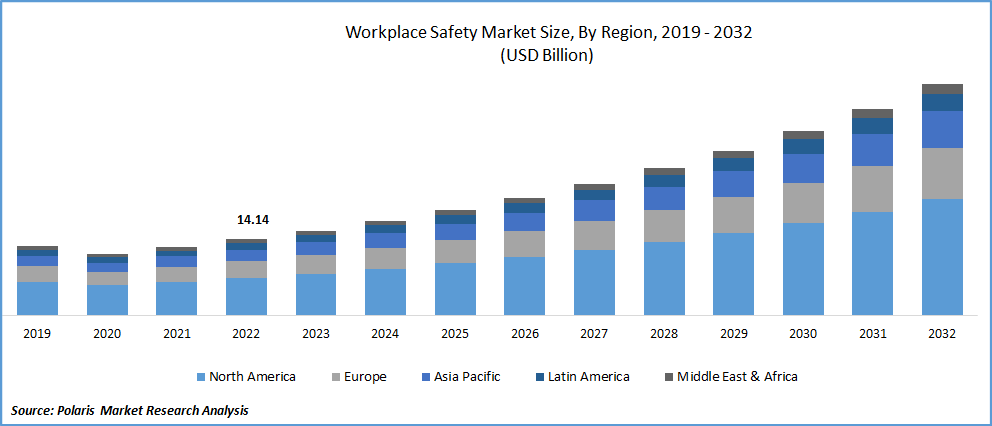
Task: Click the Europe segment of the 2028 bar
Action: click(664, 226)
